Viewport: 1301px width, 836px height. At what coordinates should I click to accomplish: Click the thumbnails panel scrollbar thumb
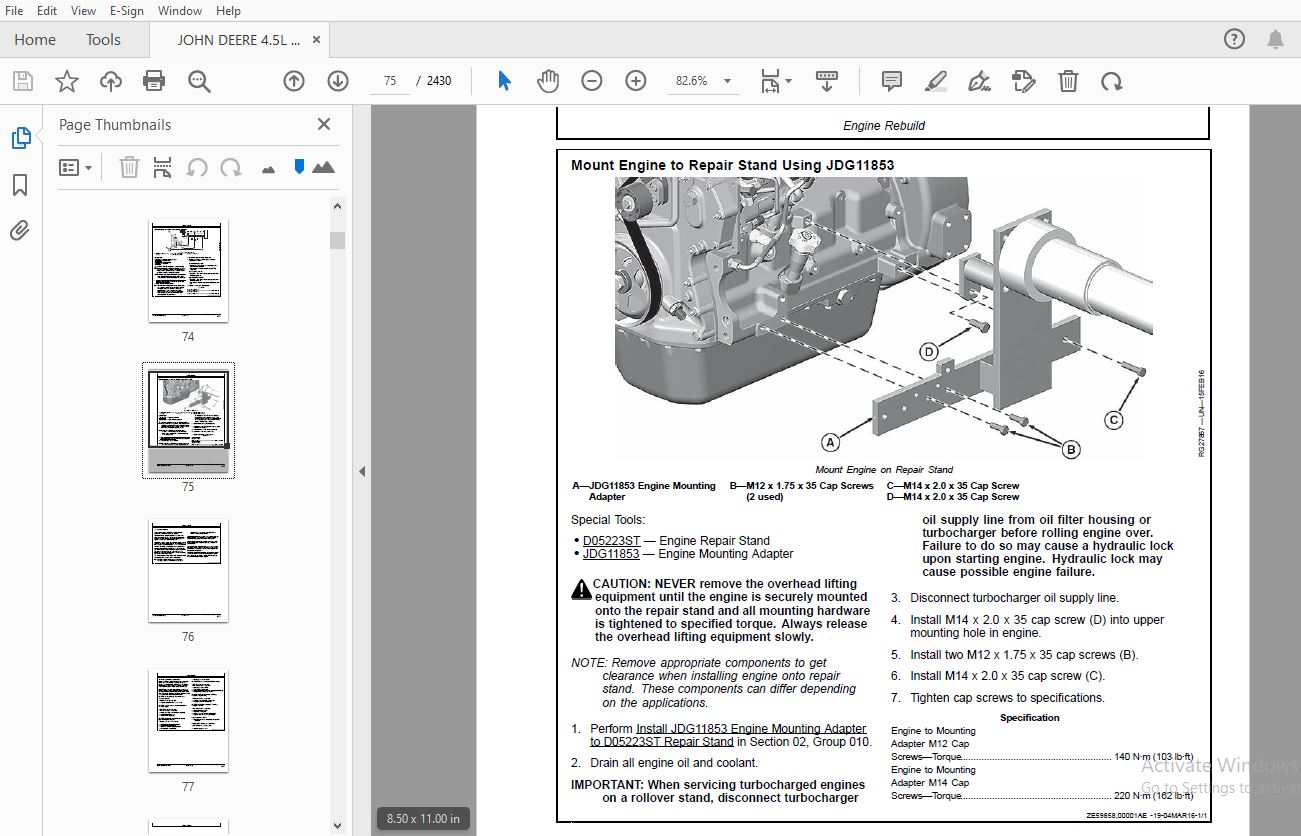tap(337, 240)
